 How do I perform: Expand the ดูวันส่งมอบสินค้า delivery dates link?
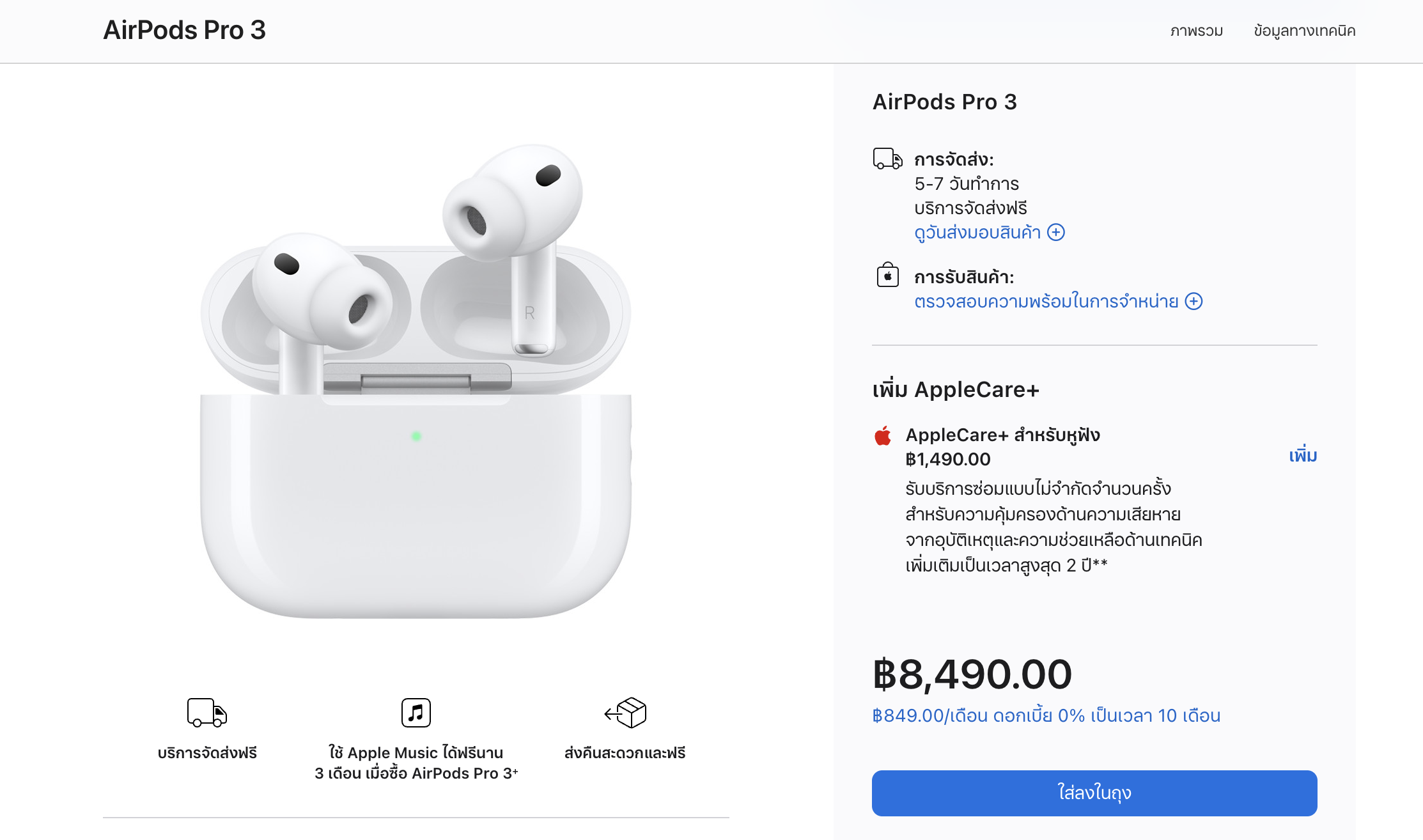point(977,233)
